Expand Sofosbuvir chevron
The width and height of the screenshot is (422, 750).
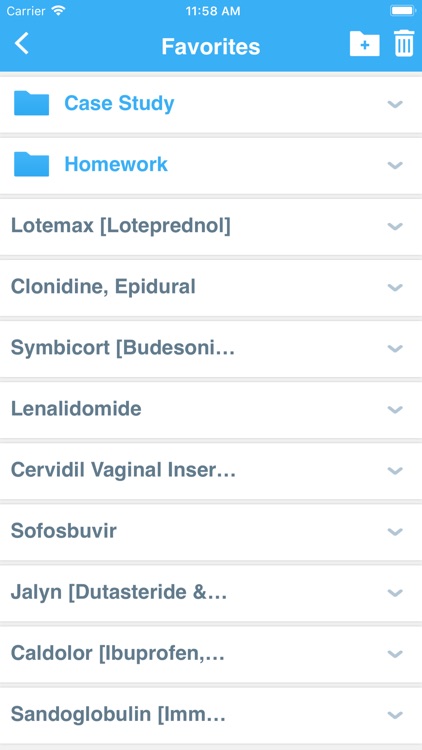pyautogui.click(x=395, y=532)
